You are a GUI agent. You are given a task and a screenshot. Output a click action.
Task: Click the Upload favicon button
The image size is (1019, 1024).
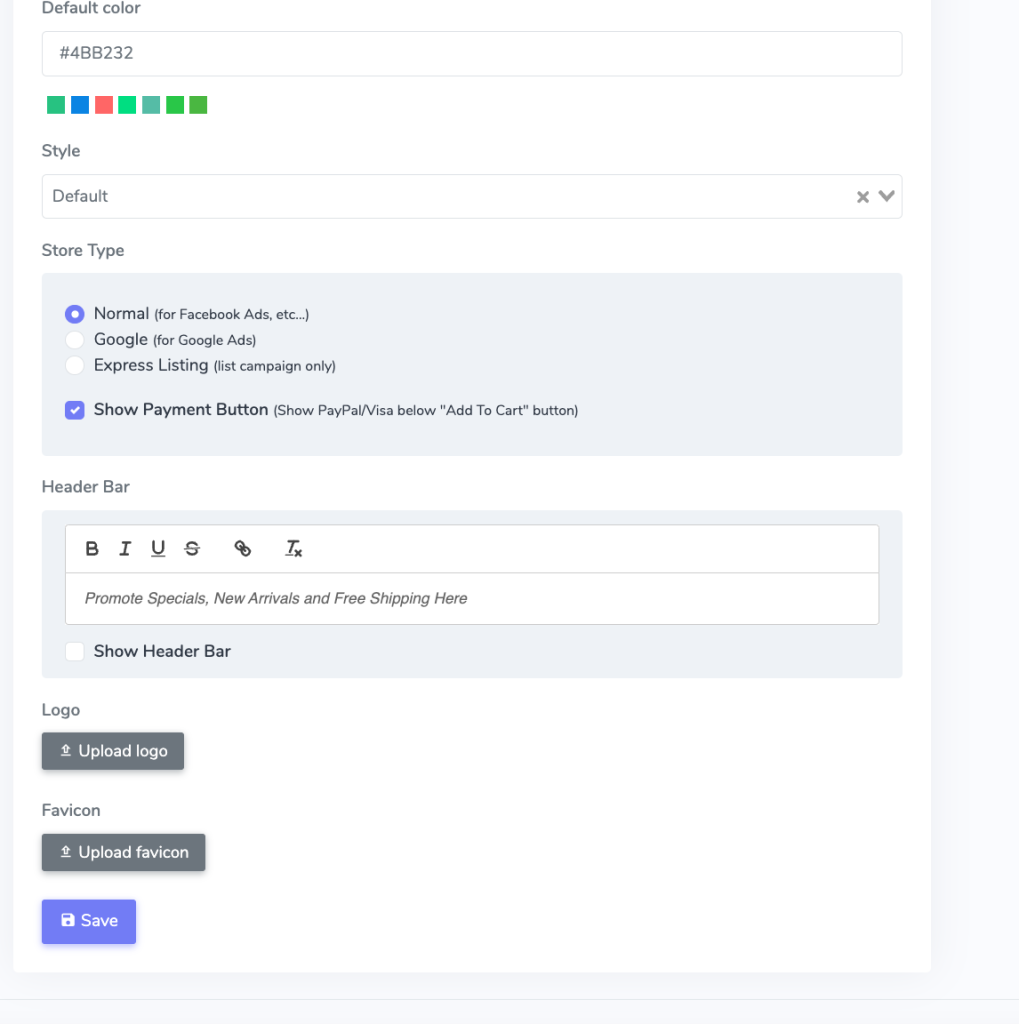click(123, 852)
